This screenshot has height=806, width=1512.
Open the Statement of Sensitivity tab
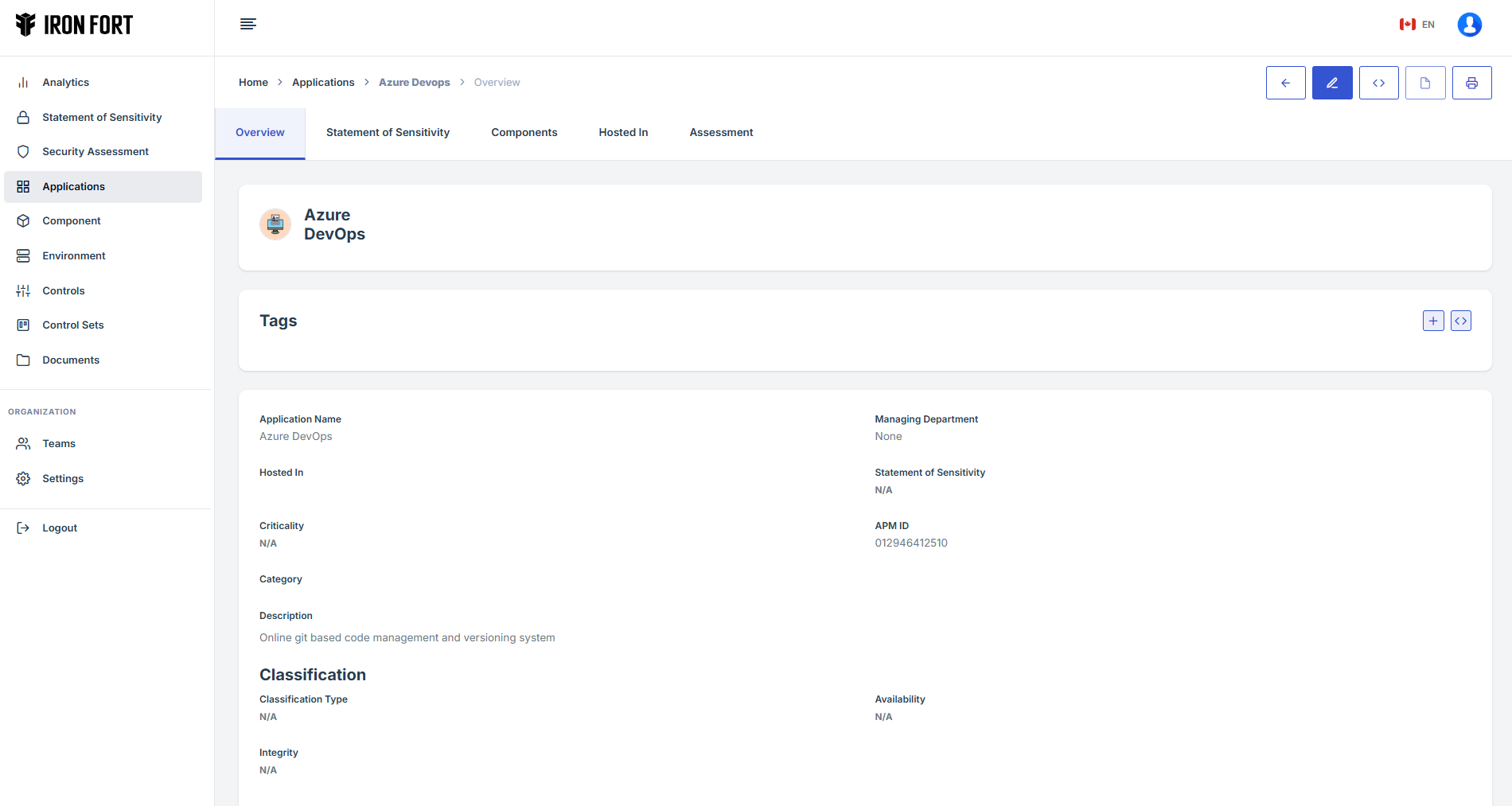[x=388, y=133]
